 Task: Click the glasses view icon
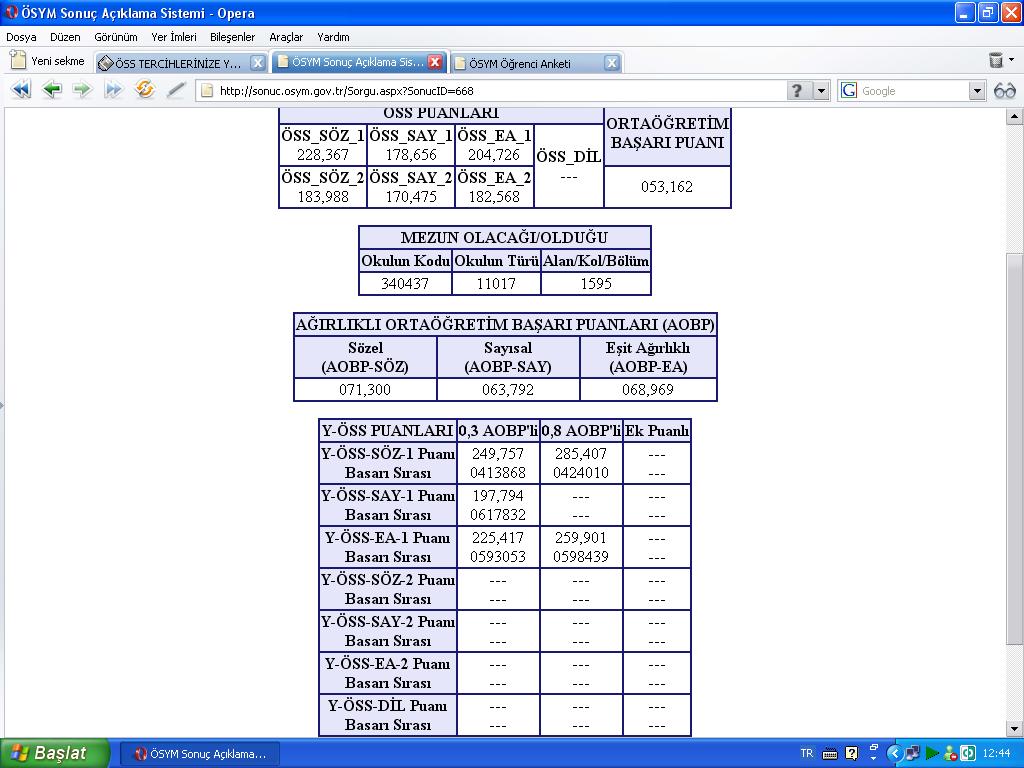point(1004,91)
